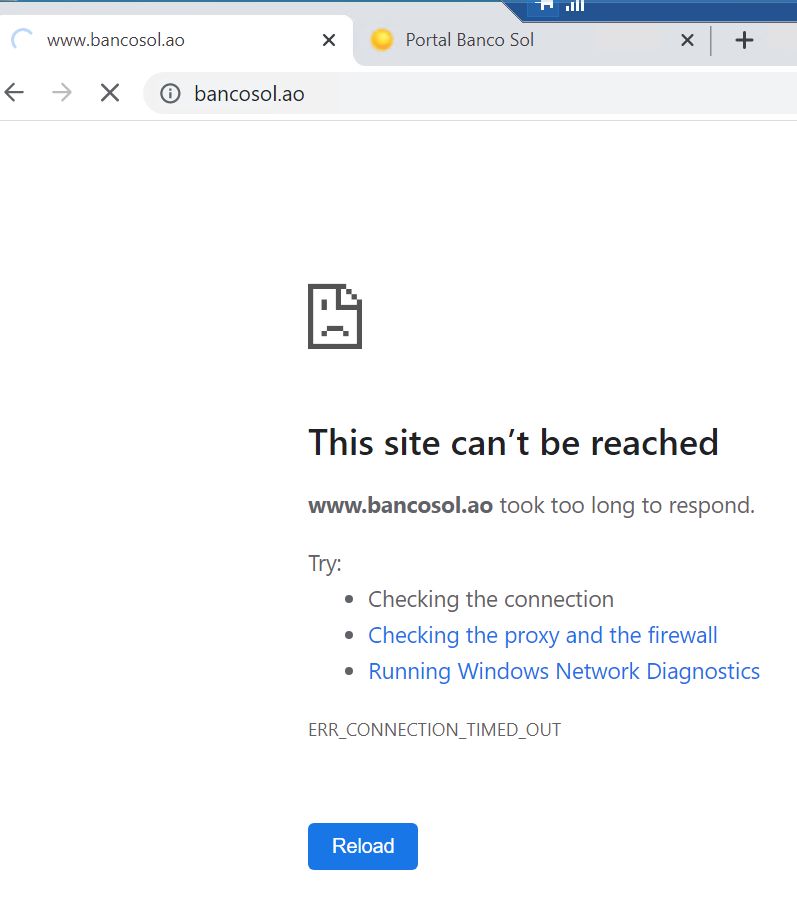Viewport: 797px width, 911px height.
Task: Open a new browser tab
Action: tap(744, 40)
